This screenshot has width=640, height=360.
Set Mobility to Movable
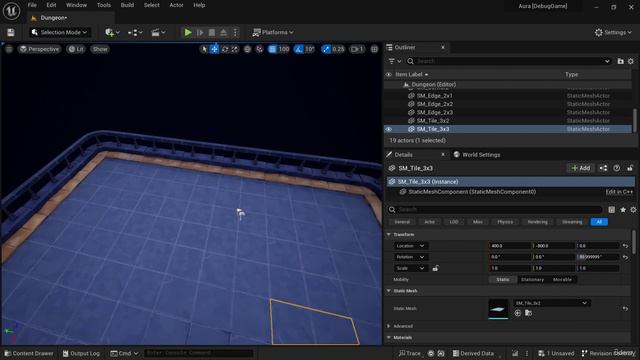[562, 280]
